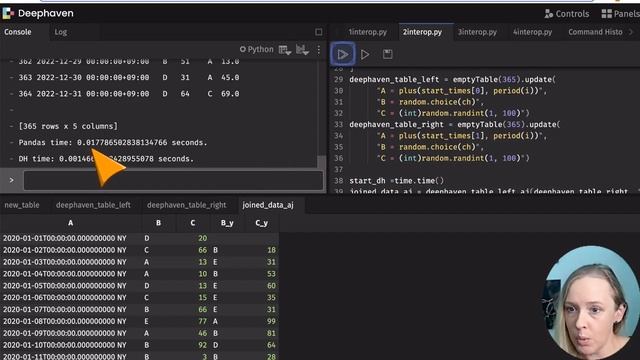This screenshot has width=640, height=360.
Task: Click column header B_y
Action: [227, 223]
